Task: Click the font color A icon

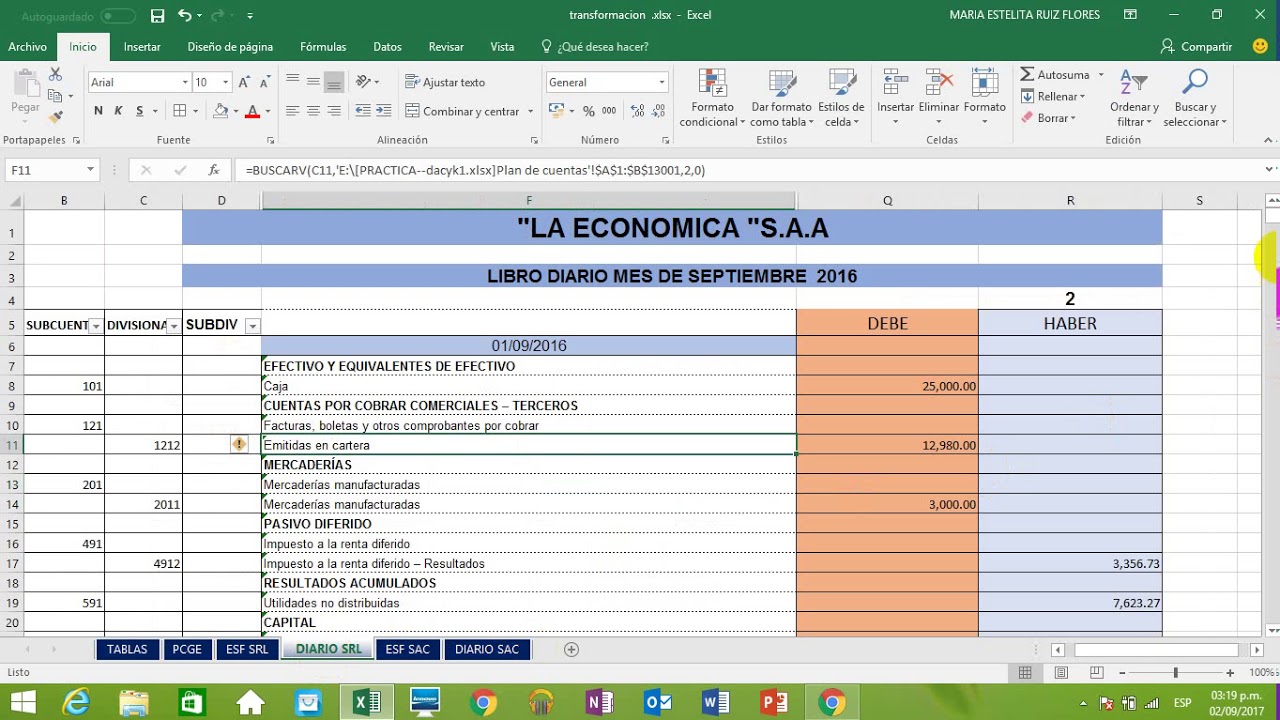Action: click(x=253, y=111)
